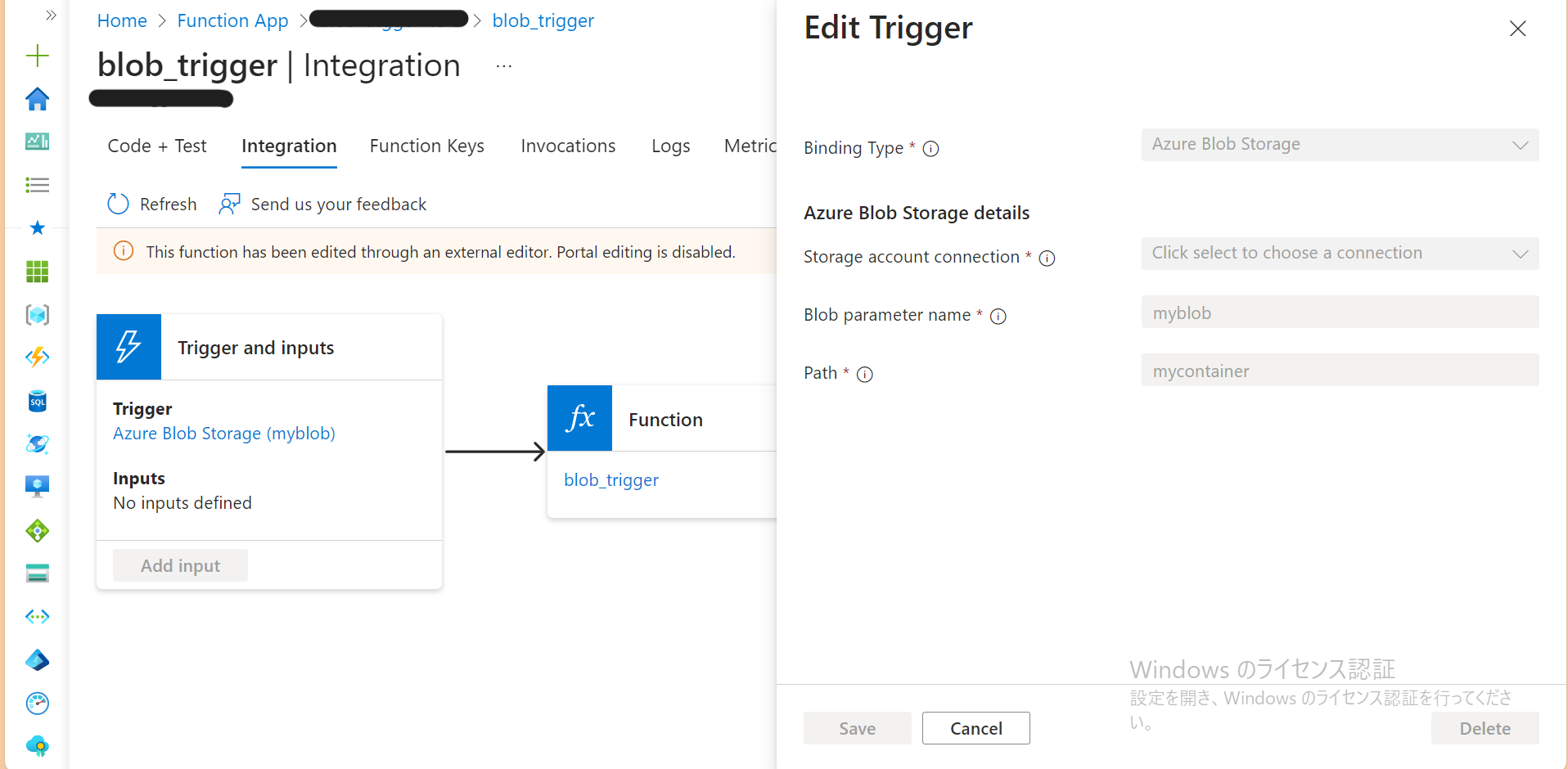Switch to Code + Test tab

pyautogui.click(x=157, y=146)
